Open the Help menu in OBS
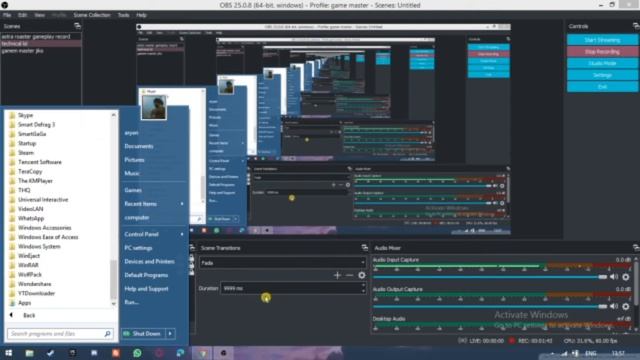640x360 pixels. point(141,15)
